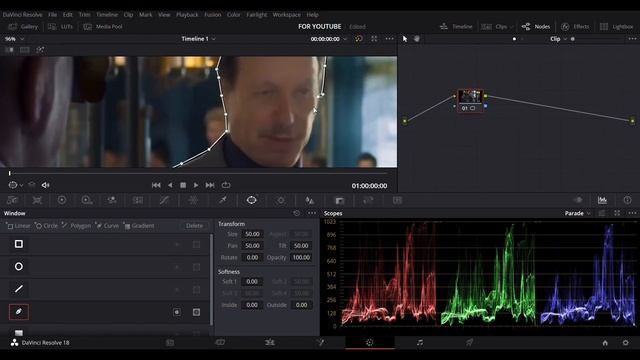Open the Tracker palette
The height and width of the screenshot is (360, 640).
281,200
